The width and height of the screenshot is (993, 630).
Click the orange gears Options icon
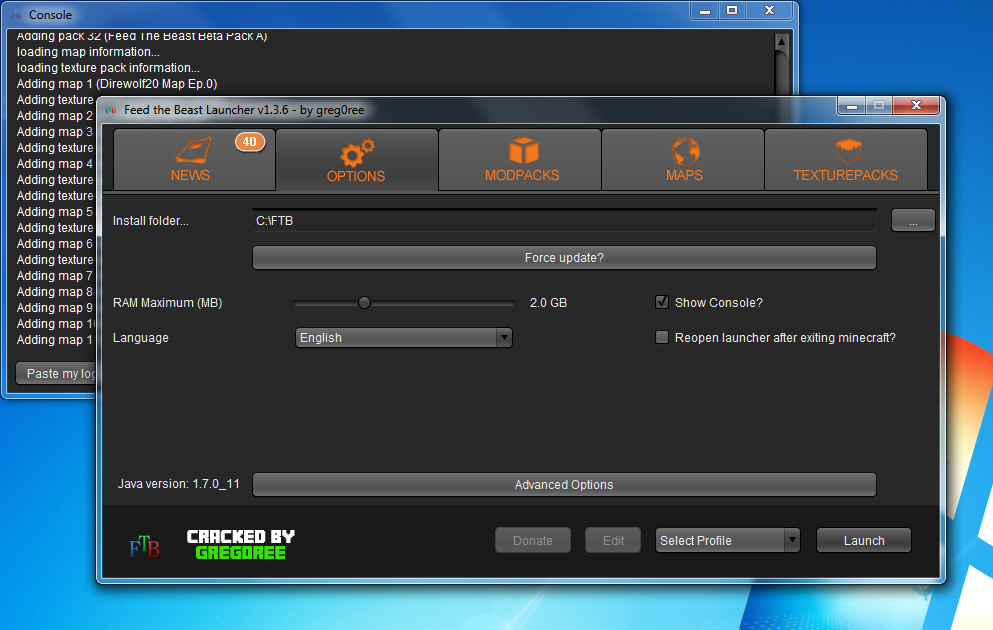[356, 153]
